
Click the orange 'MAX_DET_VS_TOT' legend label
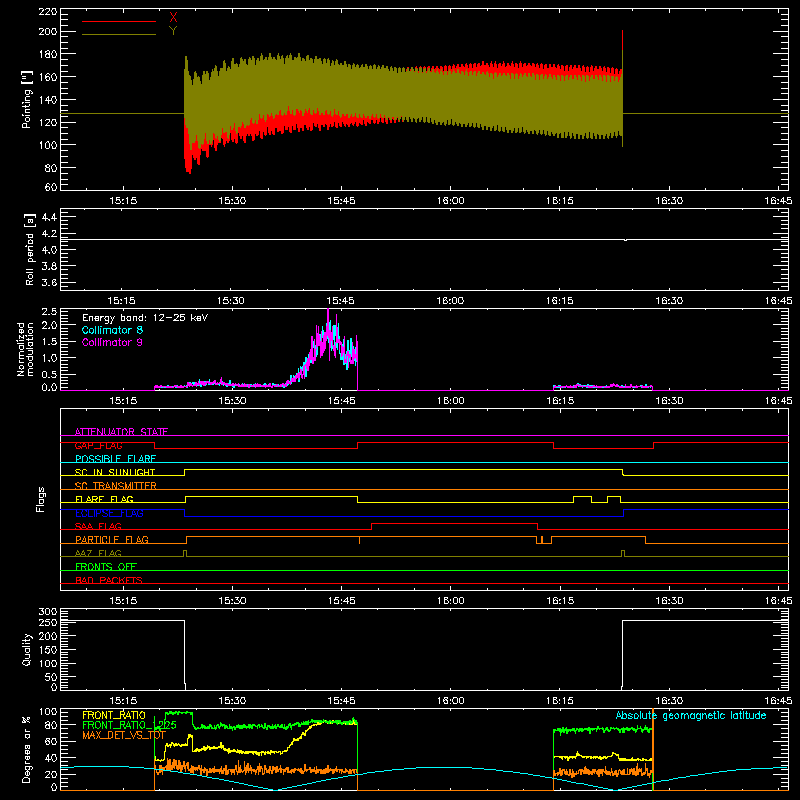(124, 735)
